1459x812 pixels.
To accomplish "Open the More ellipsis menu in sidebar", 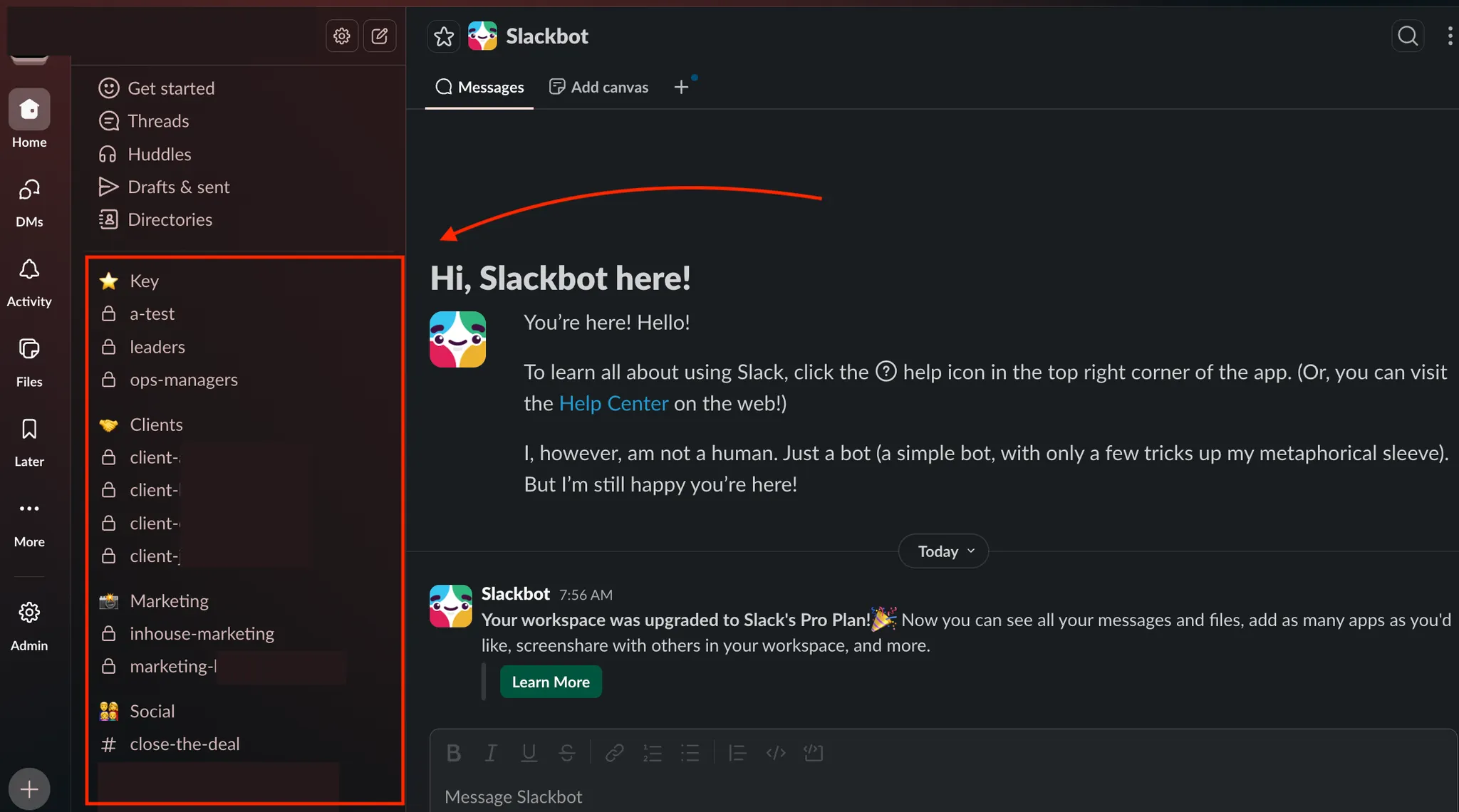I will (29, 509).
